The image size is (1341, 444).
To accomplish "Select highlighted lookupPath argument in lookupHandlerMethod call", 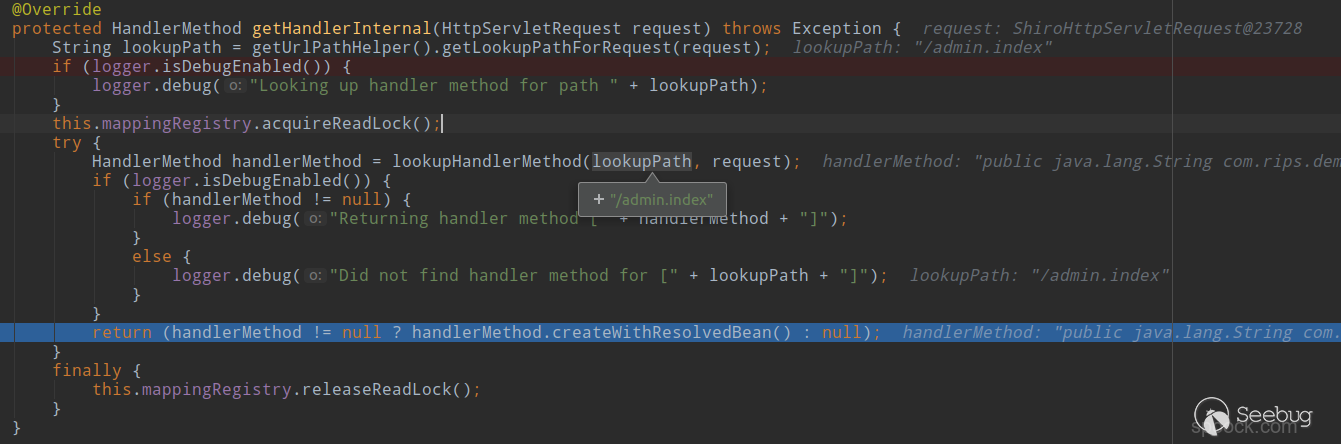I will coord(642,161).
